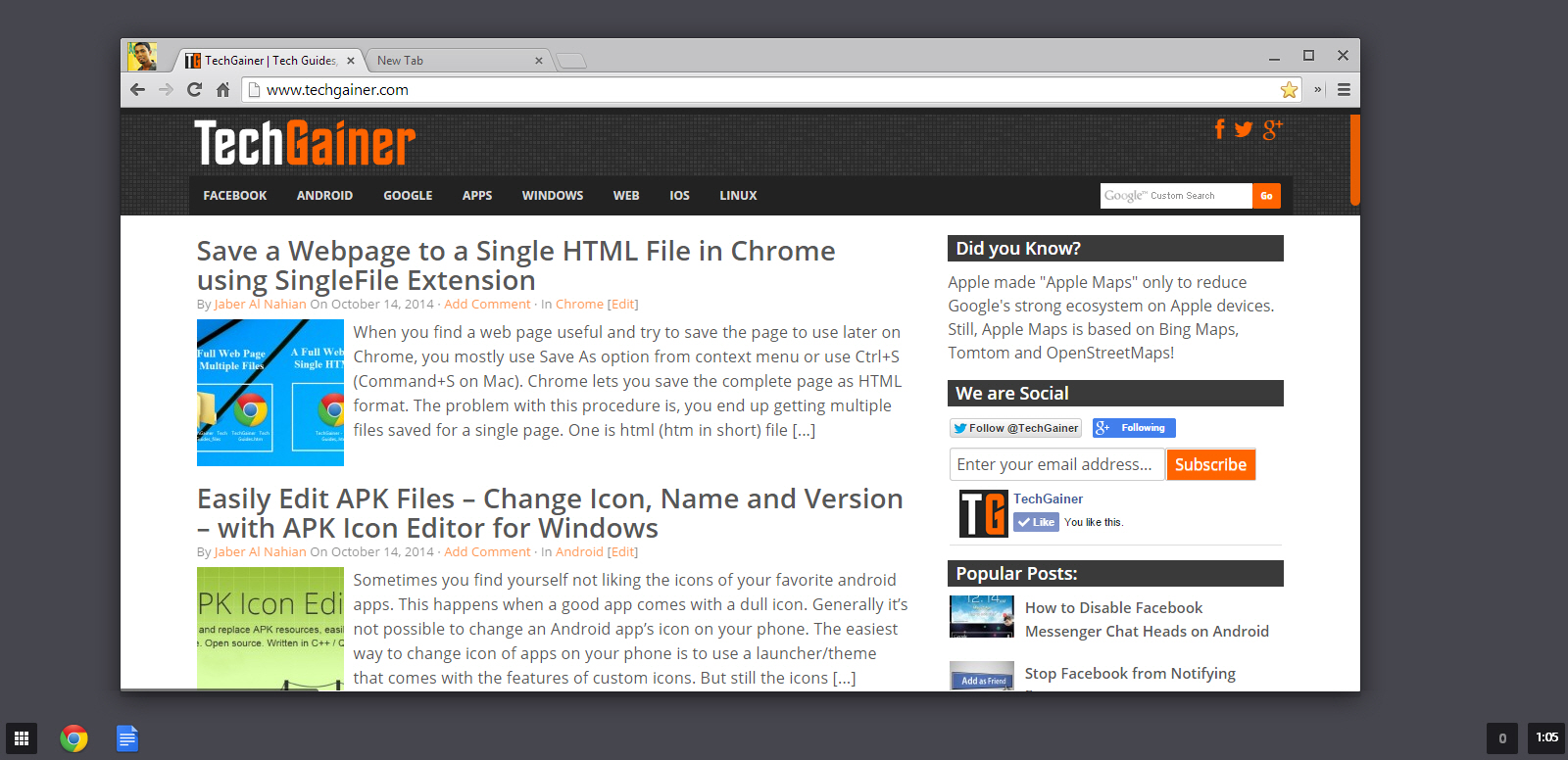Open the Android category link
1568x760 pixels.
click(579, 552)
